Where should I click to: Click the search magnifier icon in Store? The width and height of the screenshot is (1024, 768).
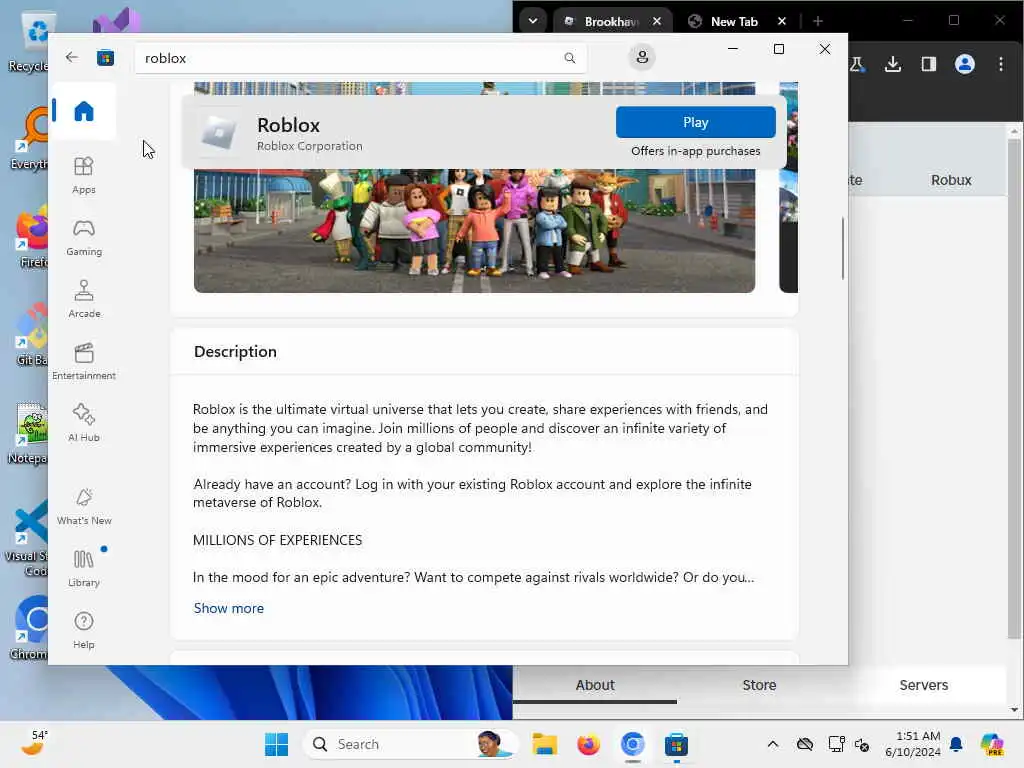pyautogui.click(x=569, y=58)
